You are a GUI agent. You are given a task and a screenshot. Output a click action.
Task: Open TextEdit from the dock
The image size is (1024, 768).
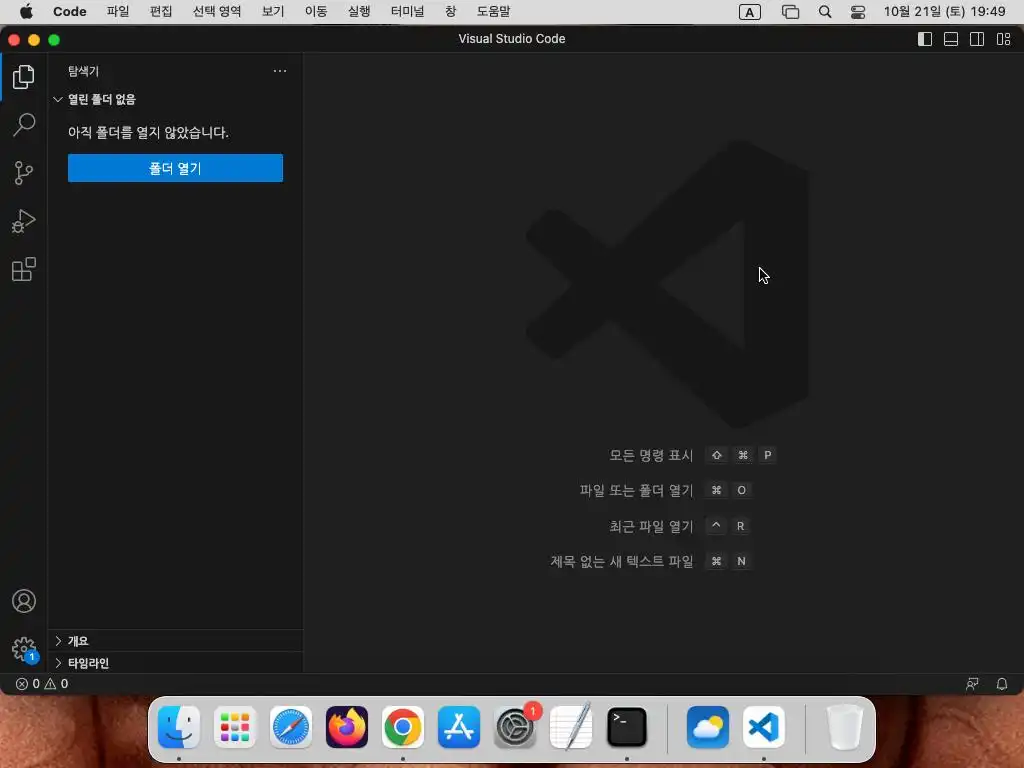[x=571, y=727]
